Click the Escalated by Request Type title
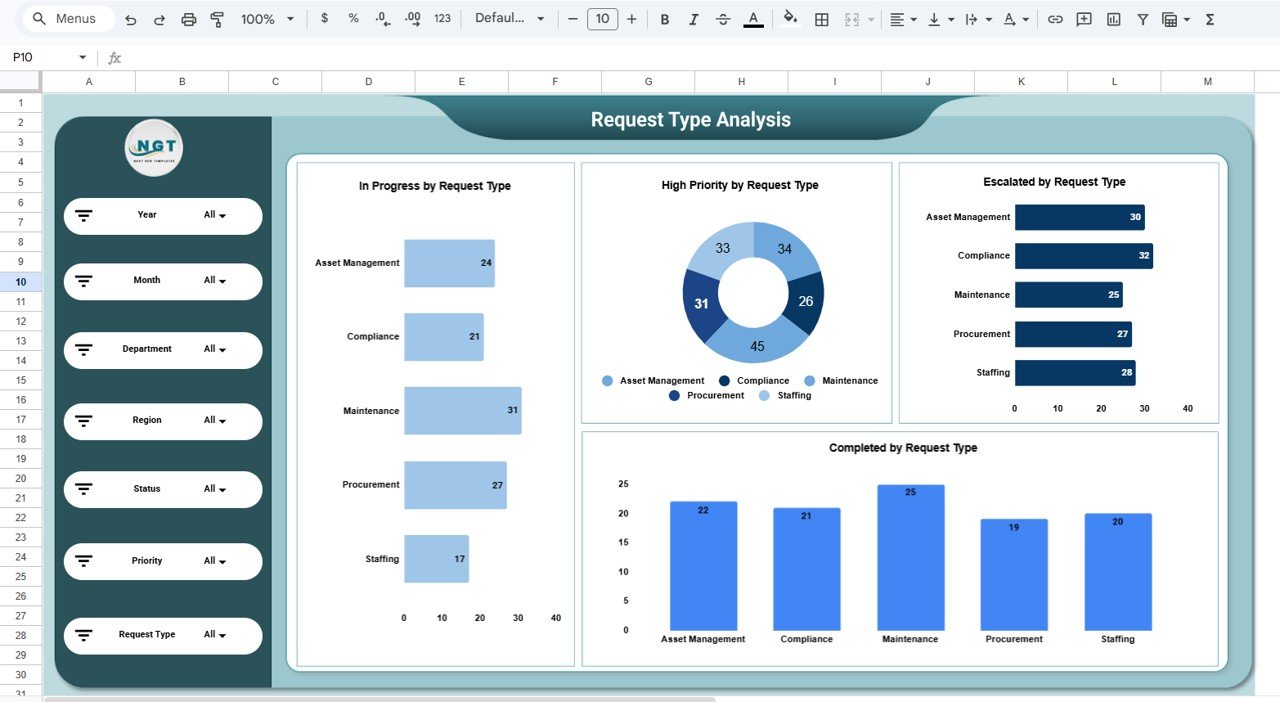The height and width of the screenshot is (702, 1280). pos(1055,182)
